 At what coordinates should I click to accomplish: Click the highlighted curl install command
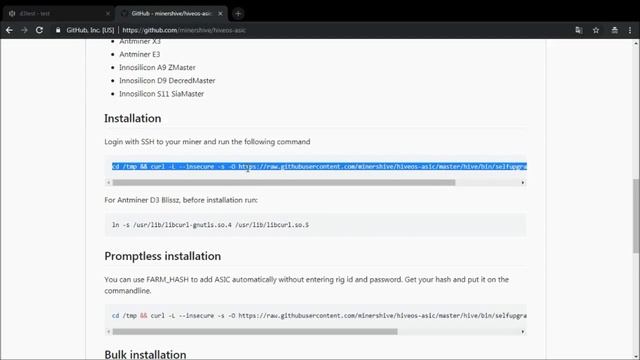click(319, 167)
